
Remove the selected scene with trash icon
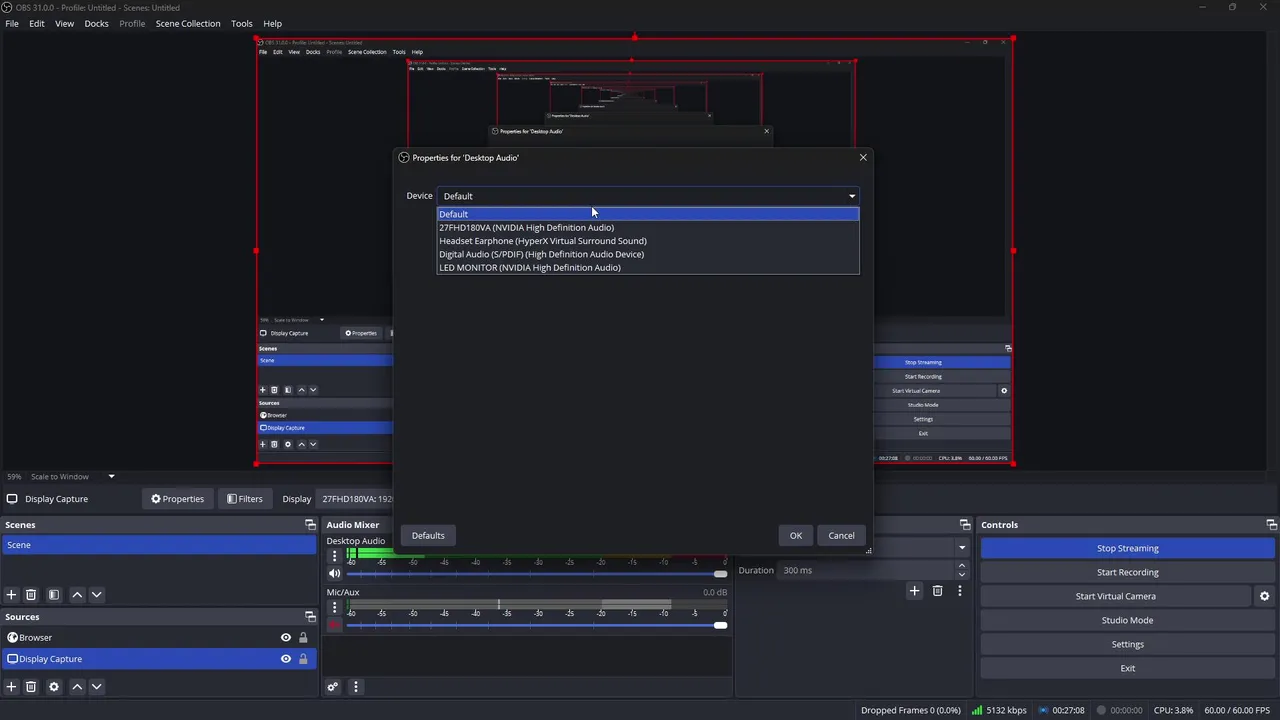point(31,594)
